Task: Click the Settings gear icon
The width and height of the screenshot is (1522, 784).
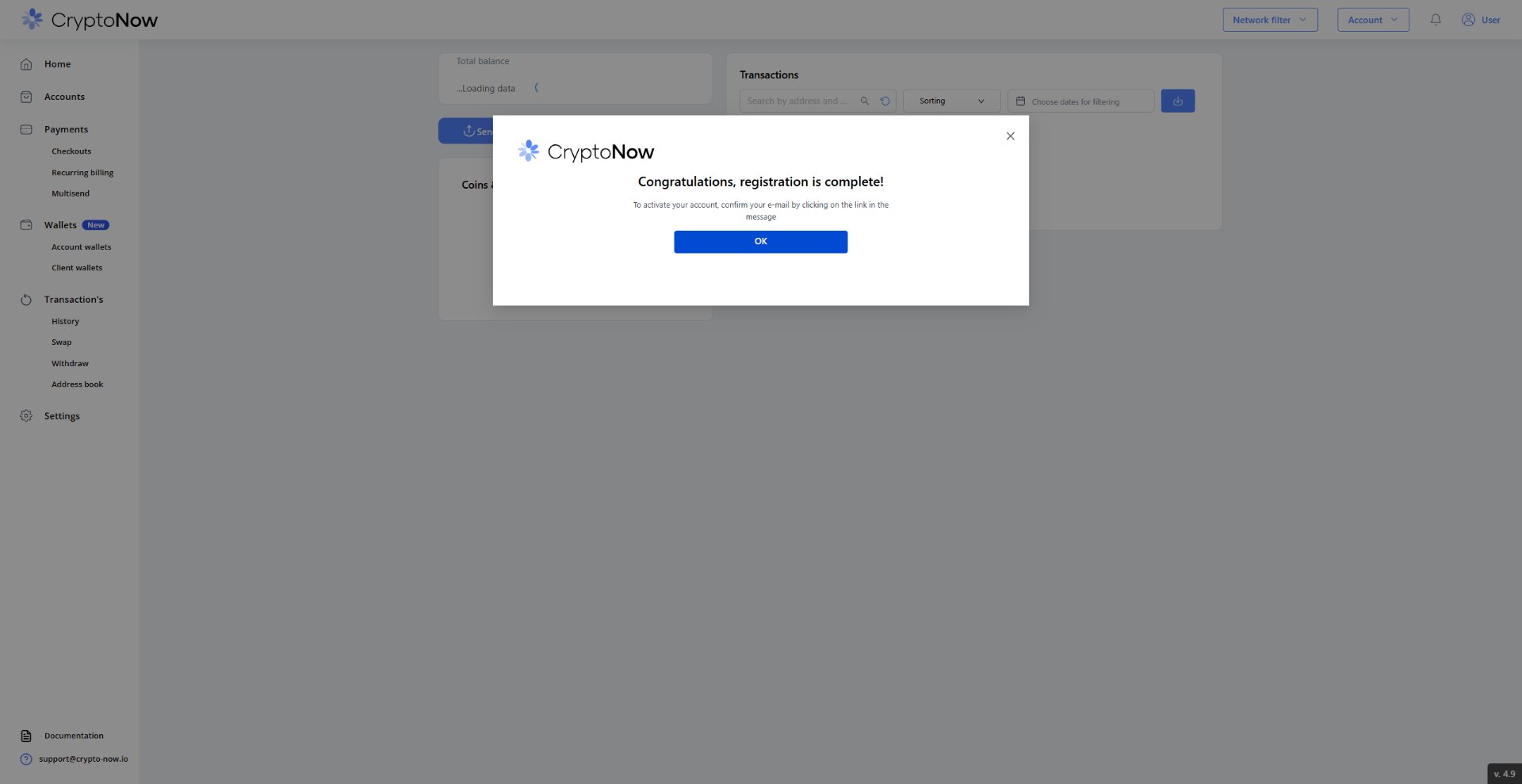Action: point(26,416)
